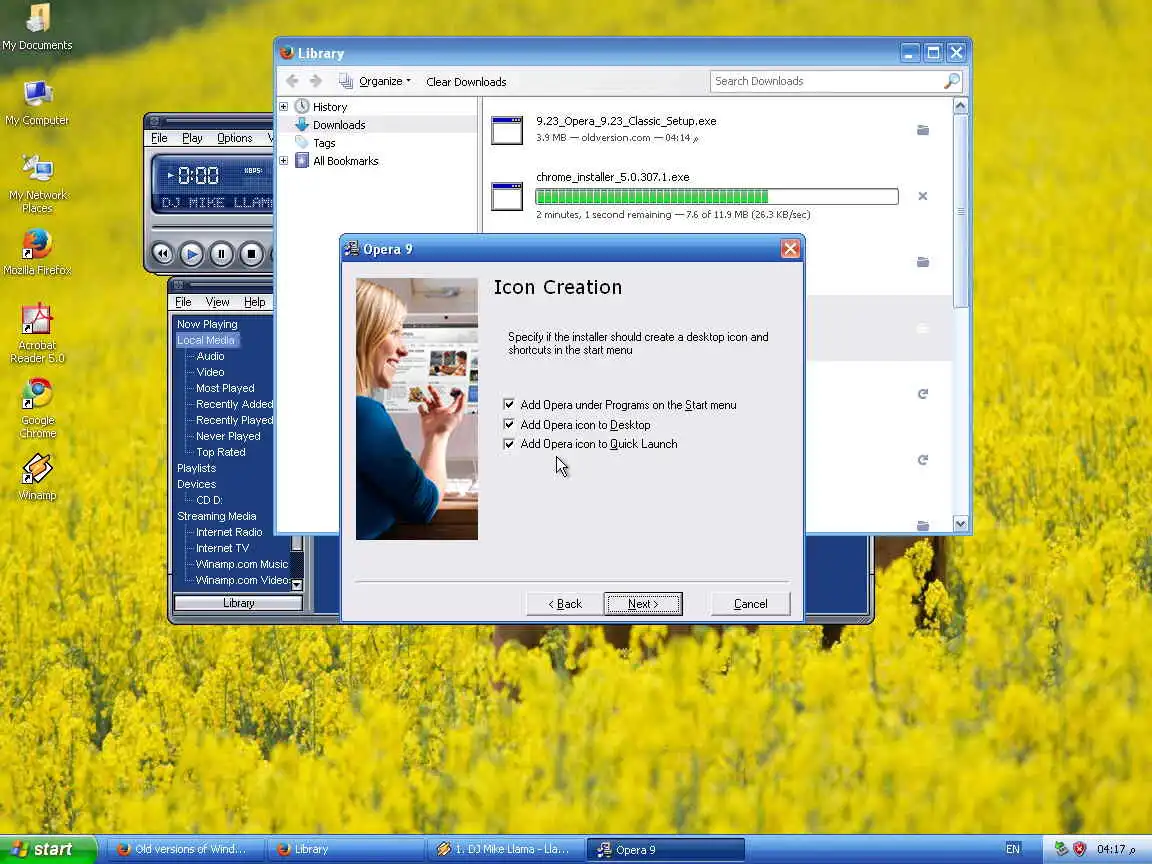Viewport: 1152px width, 864px height.
Task: Expand History tree node in Library
Action: [284, 107]
